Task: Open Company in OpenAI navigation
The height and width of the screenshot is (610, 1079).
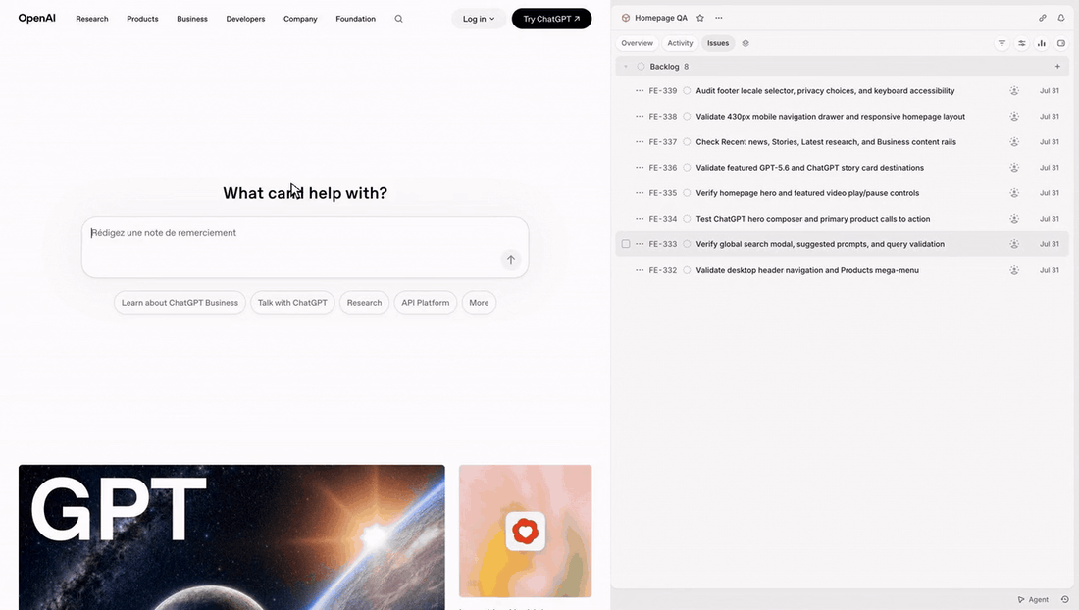Action: tap(300, 19)
